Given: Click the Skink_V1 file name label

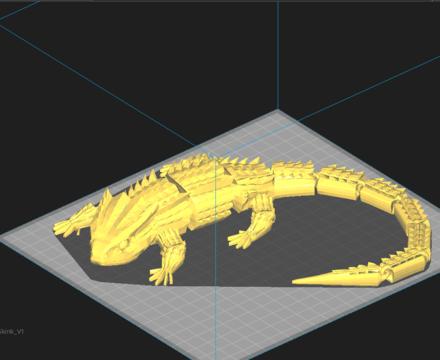Looking at the screenshot, I should pos(12,332).
